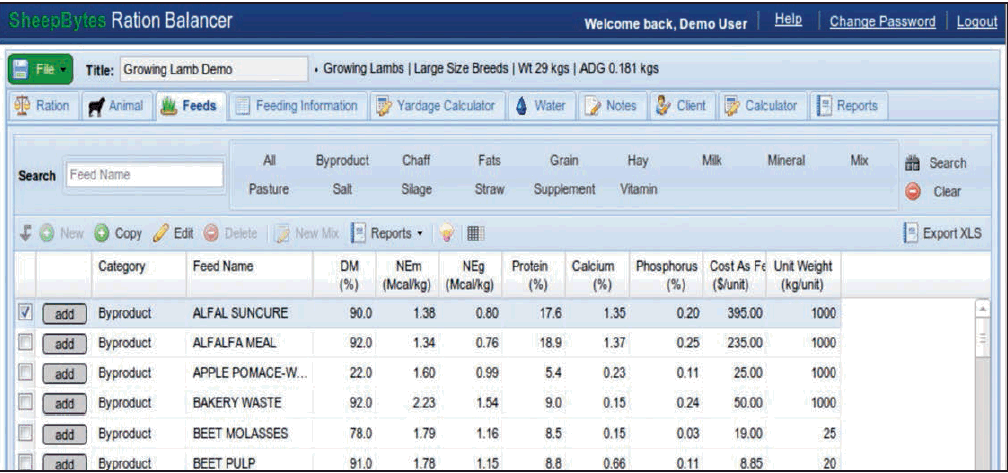
Task: Click the grid columns icon
Action: point(474,234)
